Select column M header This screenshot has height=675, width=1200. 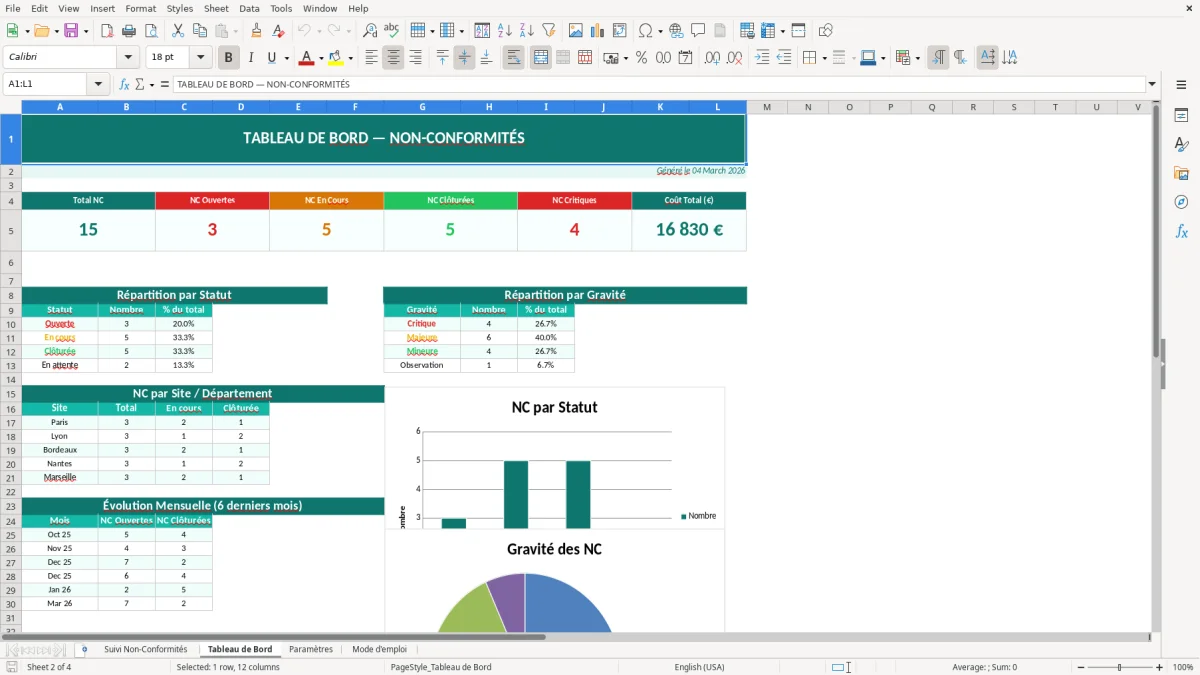click(x=767, y=107)
